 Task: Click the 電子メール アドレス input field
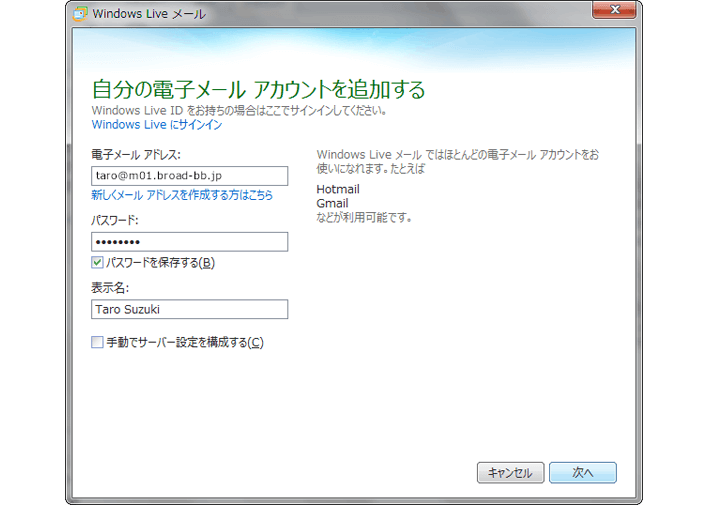189,176
